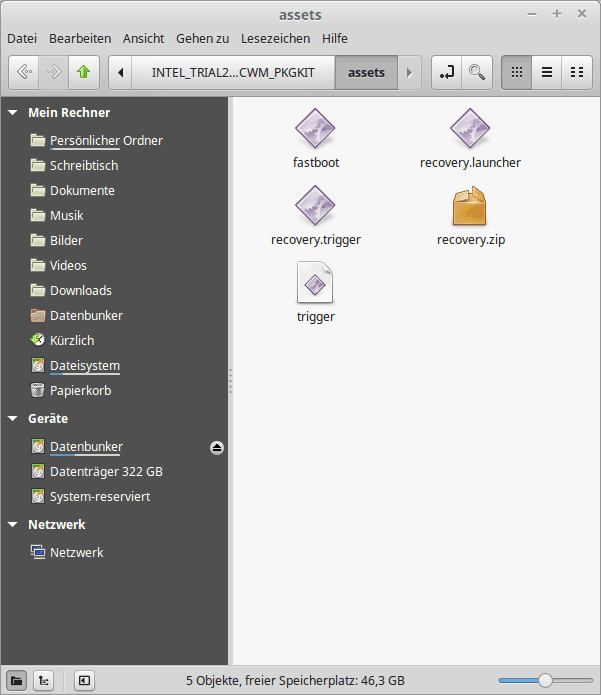Click the Netzwerk computers icon
This screenshot has height=695, width=601.
click(38, 552)
